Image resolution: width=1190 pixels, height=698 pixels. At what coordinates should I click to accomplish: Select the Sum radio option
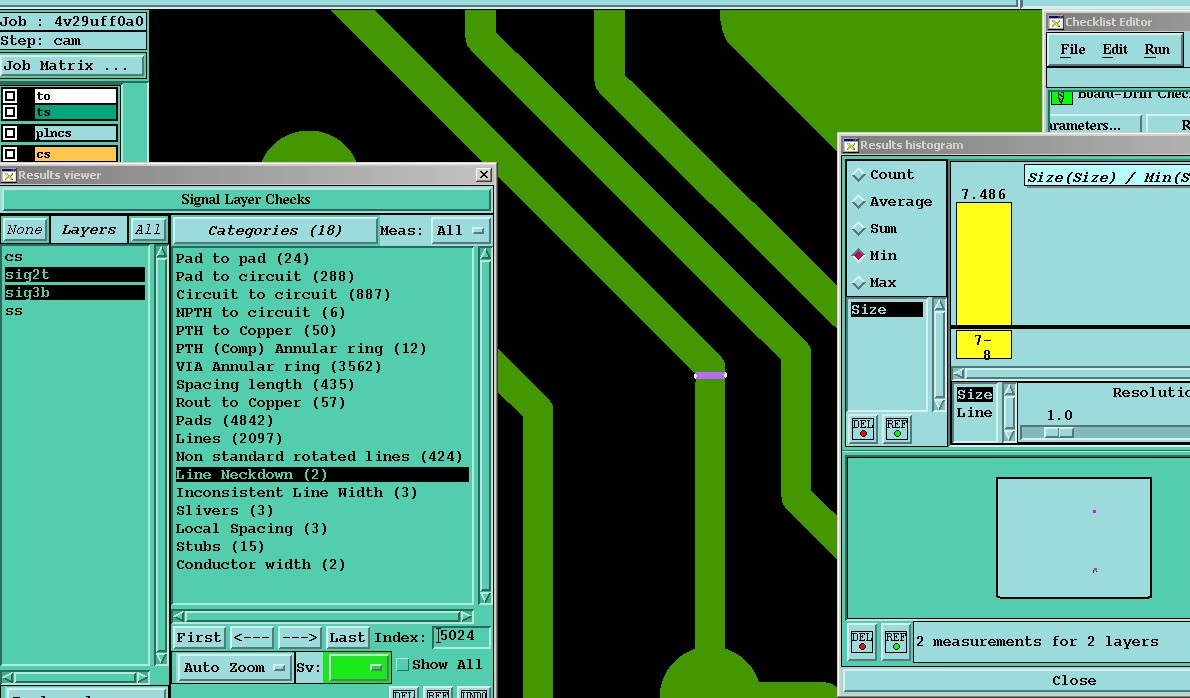point(858,228)
